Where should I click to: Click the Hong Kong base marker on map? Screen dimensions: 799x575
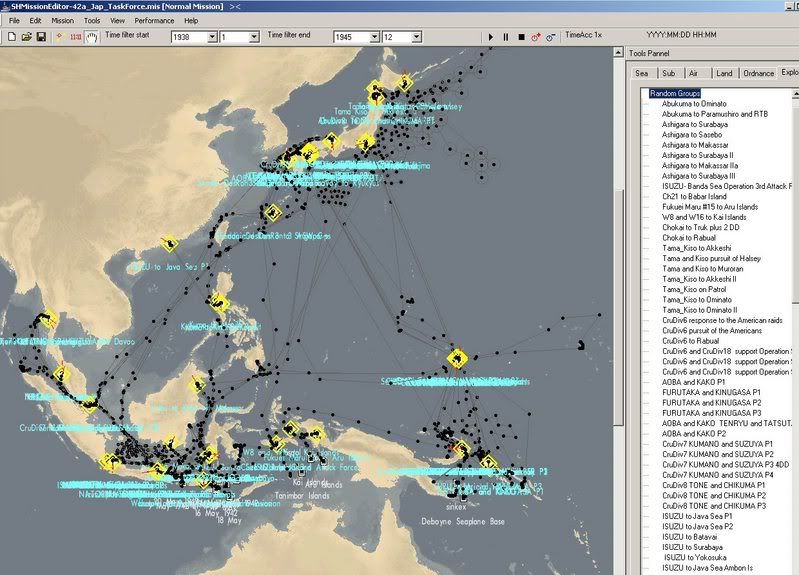(170, 244)
